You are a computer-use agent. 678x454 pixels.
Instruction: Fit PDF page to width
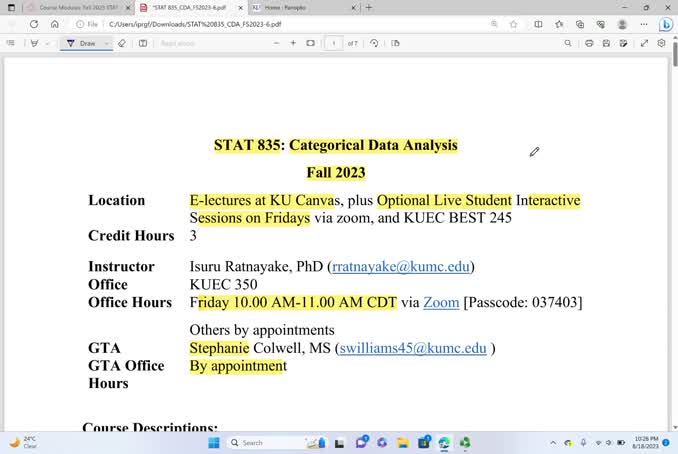310,43
